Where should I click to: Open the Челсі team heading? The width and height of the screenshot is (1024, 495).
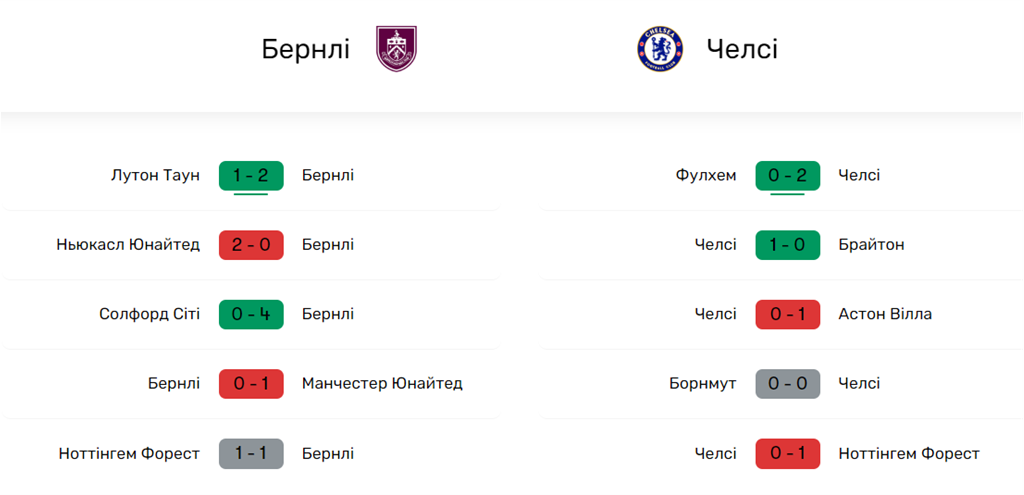(742, 49)
